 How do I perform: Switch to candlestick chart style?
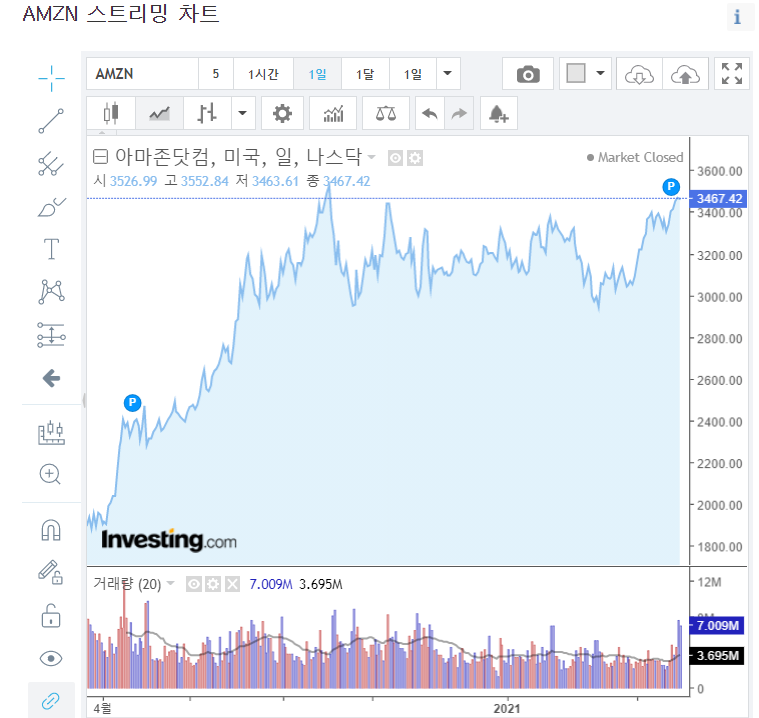[111, 113]
